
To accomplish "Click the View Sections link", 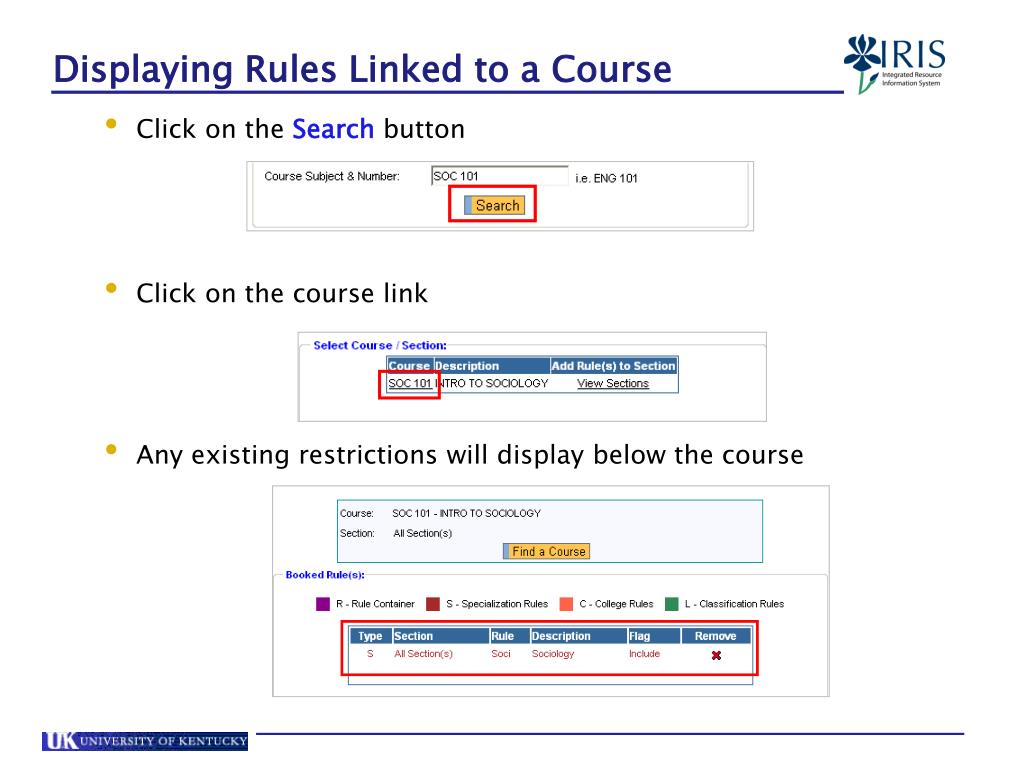I will click(x=613, y=383).
